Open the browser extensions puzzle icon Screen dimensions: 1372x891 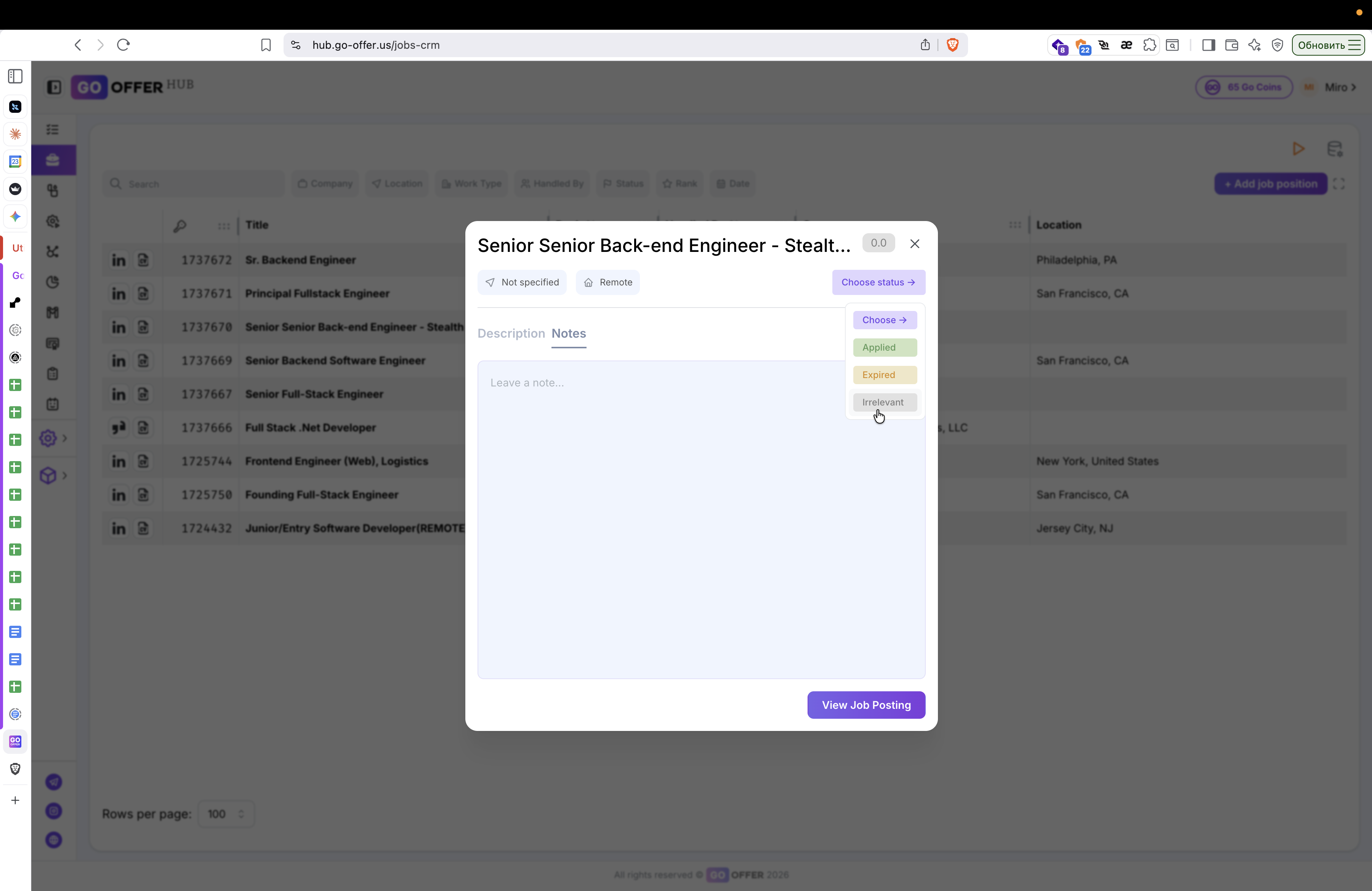tap(1149, 45)
